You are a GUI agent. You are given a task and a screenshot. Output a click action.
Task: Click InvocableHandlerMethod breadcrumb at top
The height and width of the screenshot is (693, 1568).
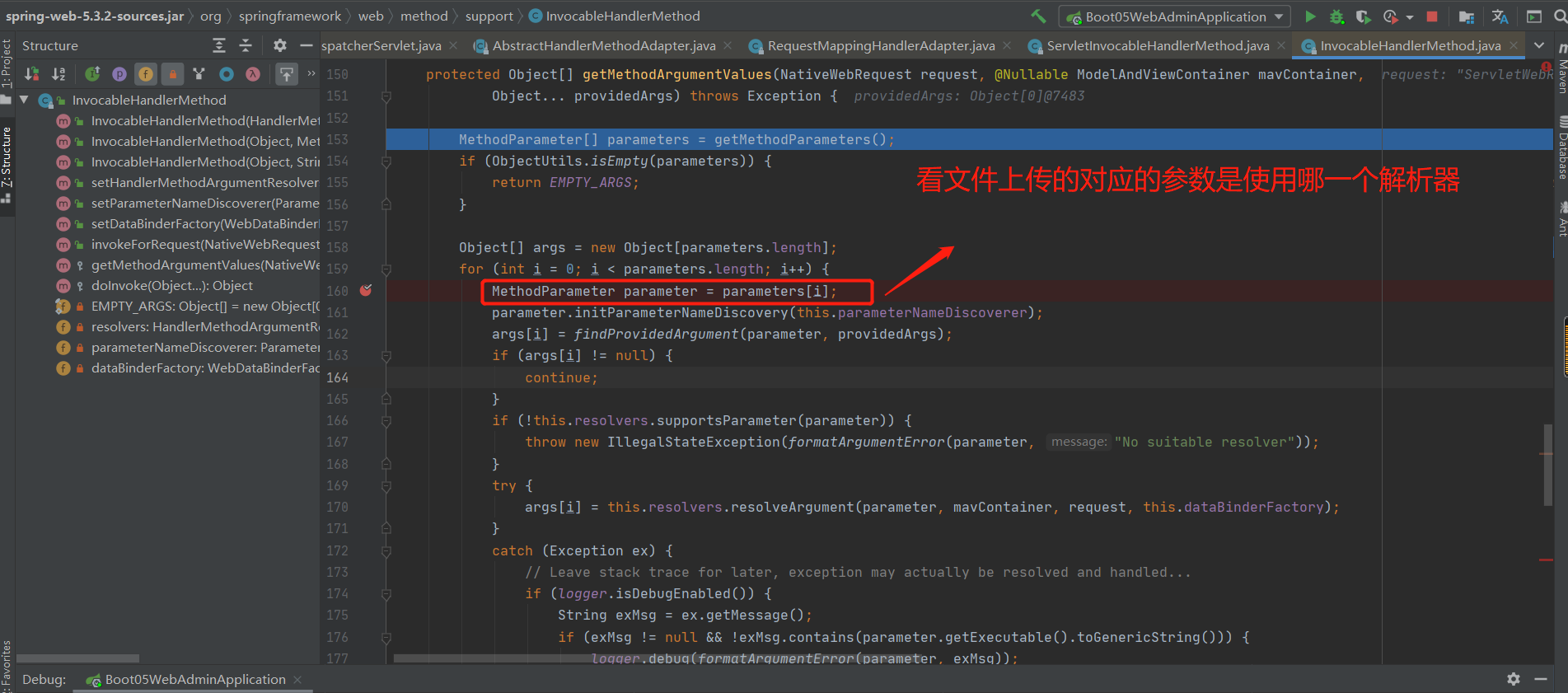click(614, 16)
